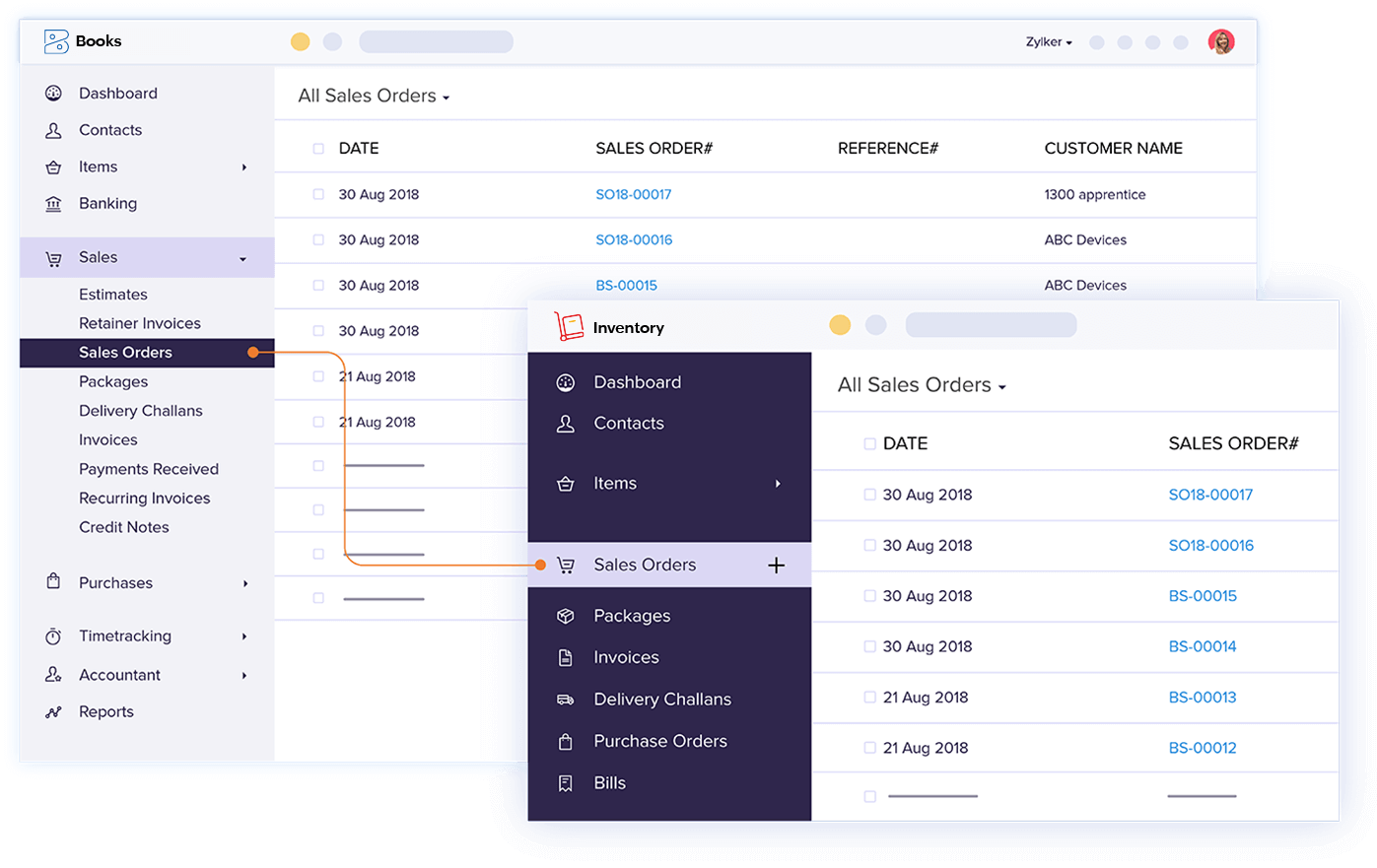The image size is (1377, 868).
Task: Open BS-00015 link in Books table
Action: tap(627, 286)
